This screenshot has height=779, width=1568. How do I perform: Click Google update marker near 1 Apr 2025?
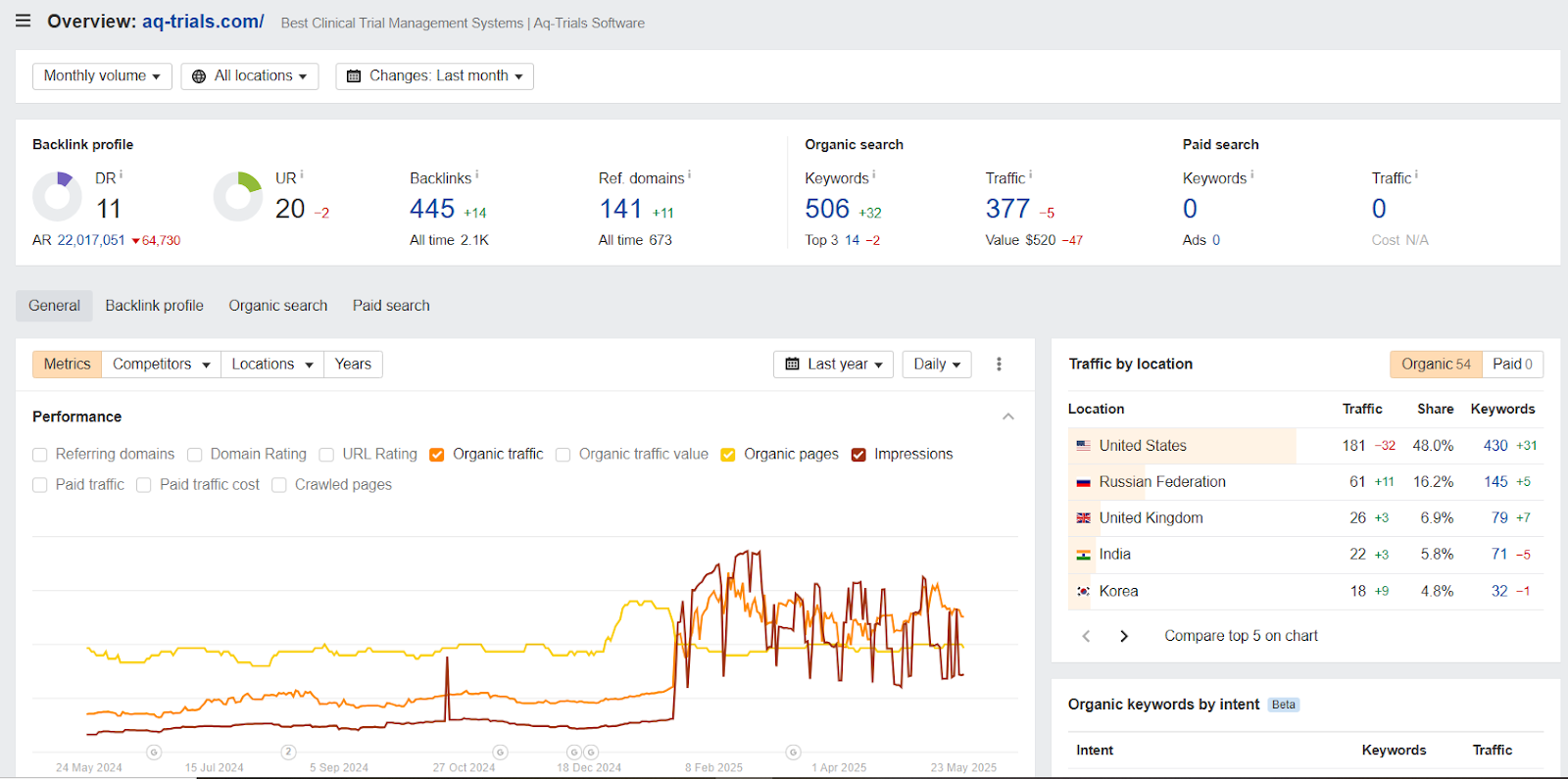pos(793,753)
